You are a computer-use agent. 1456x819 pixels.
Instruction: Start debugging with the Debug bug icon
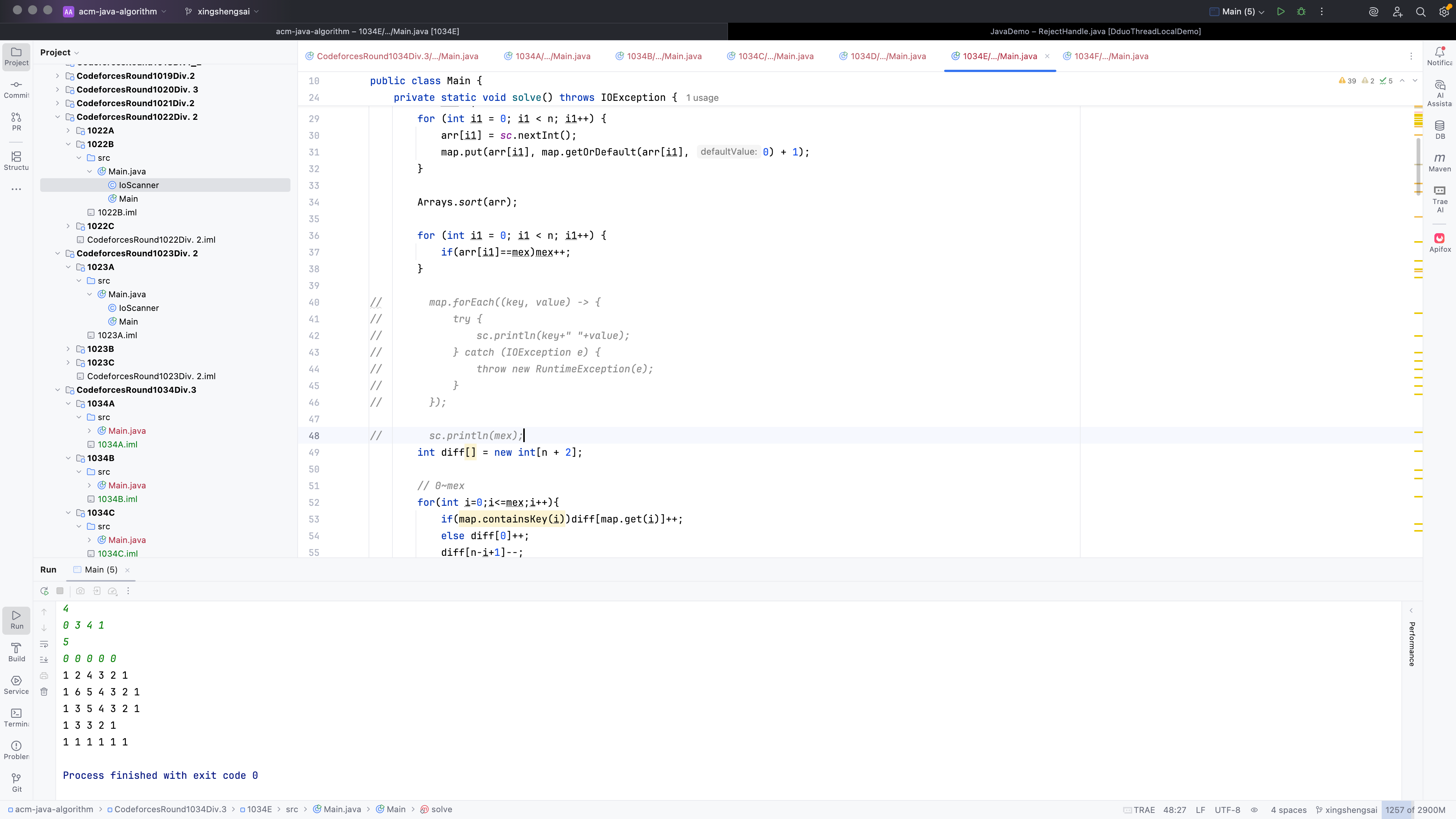pyautogui.click(x=1301, y=11)
